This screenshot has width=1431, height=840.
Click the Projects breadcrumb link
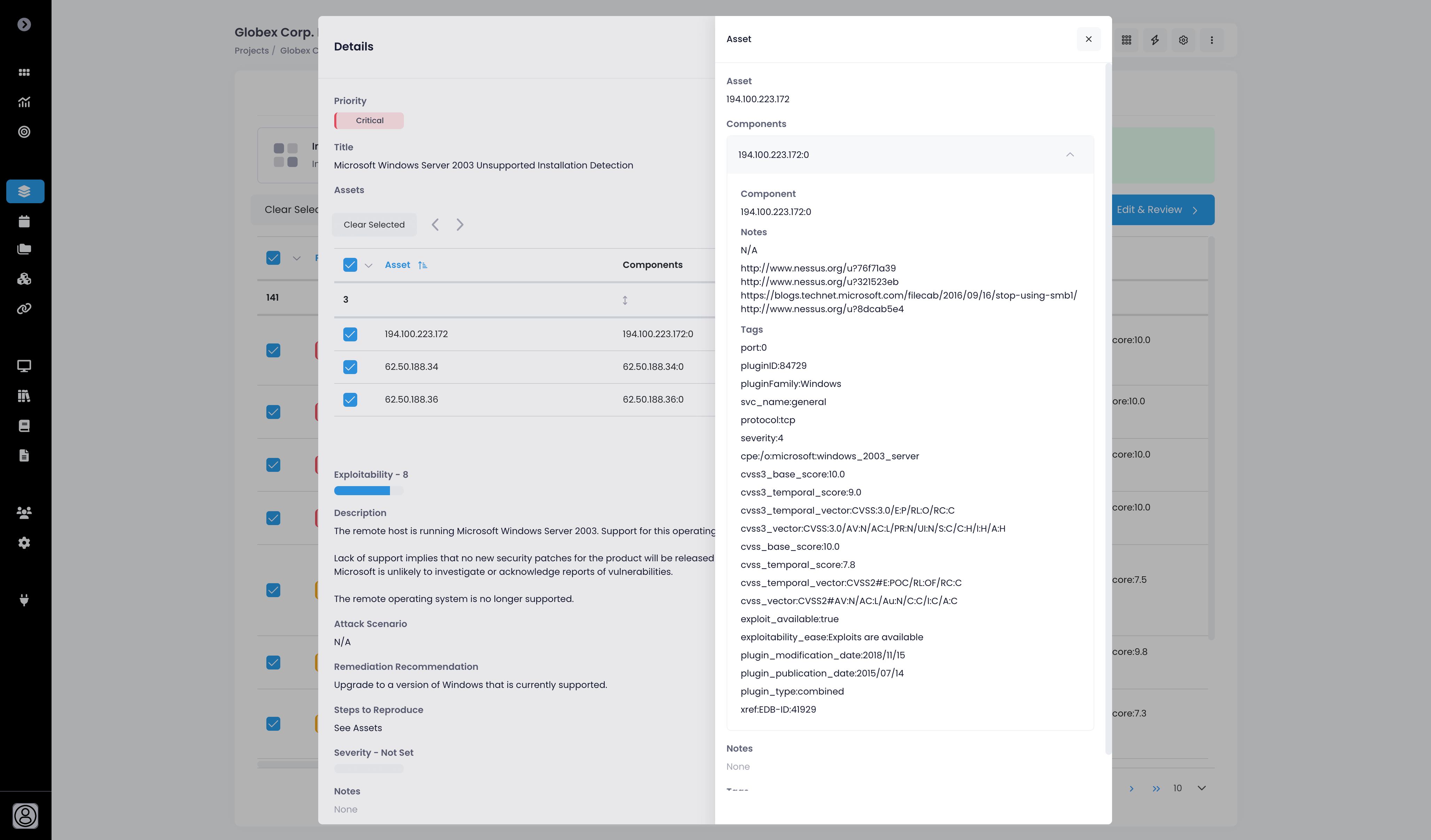(x=252, y=50)
